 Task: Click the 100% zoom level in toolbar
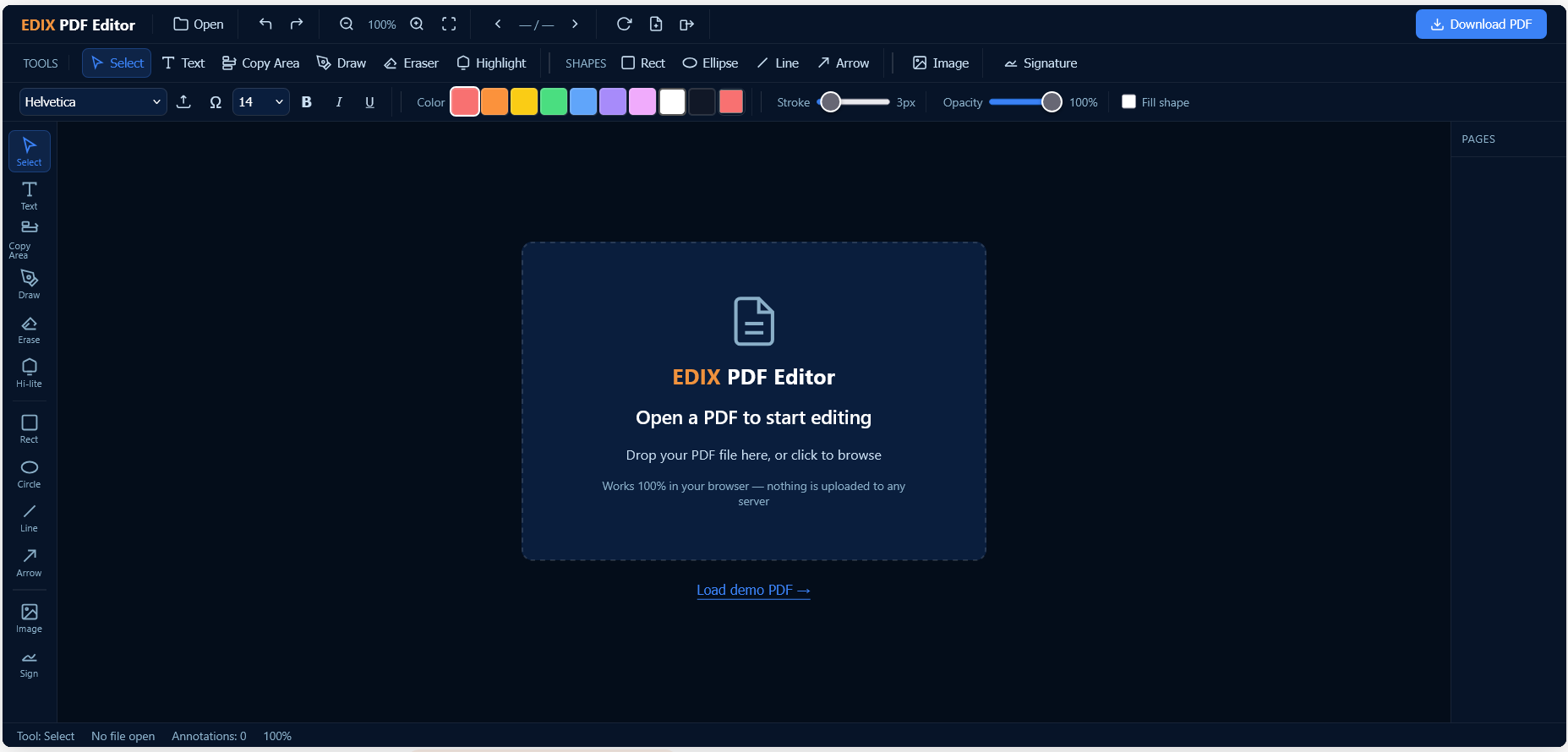coord(382,25)
